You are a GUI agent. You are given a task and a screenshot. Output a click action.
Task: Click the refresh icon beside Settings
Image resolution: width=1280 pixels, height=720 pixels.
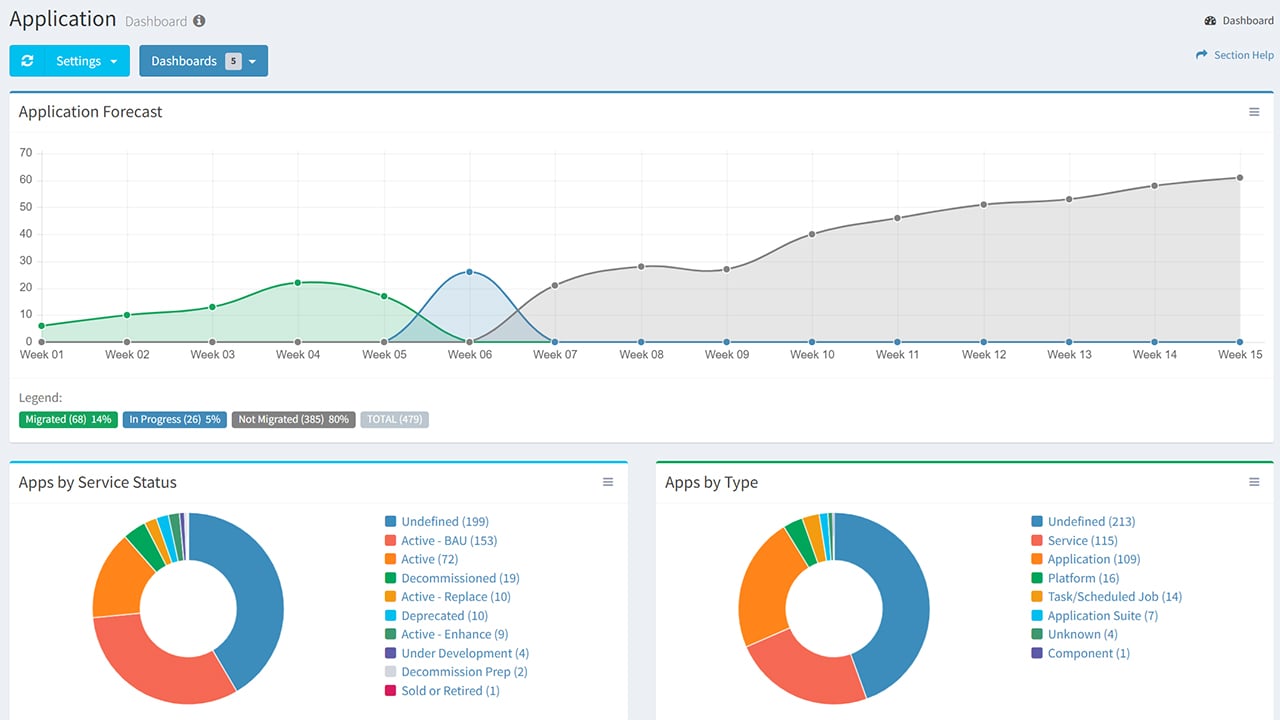tap(27, 61)
